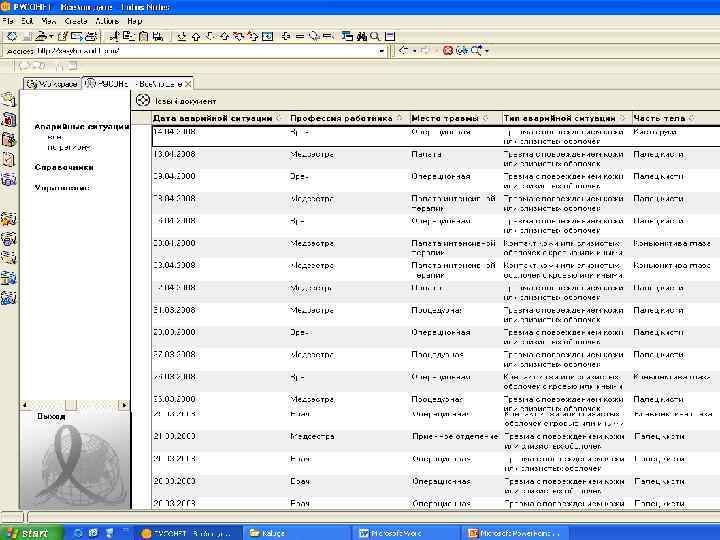
Task: Click the Windows Start button
Action: (x=31, y=533)
